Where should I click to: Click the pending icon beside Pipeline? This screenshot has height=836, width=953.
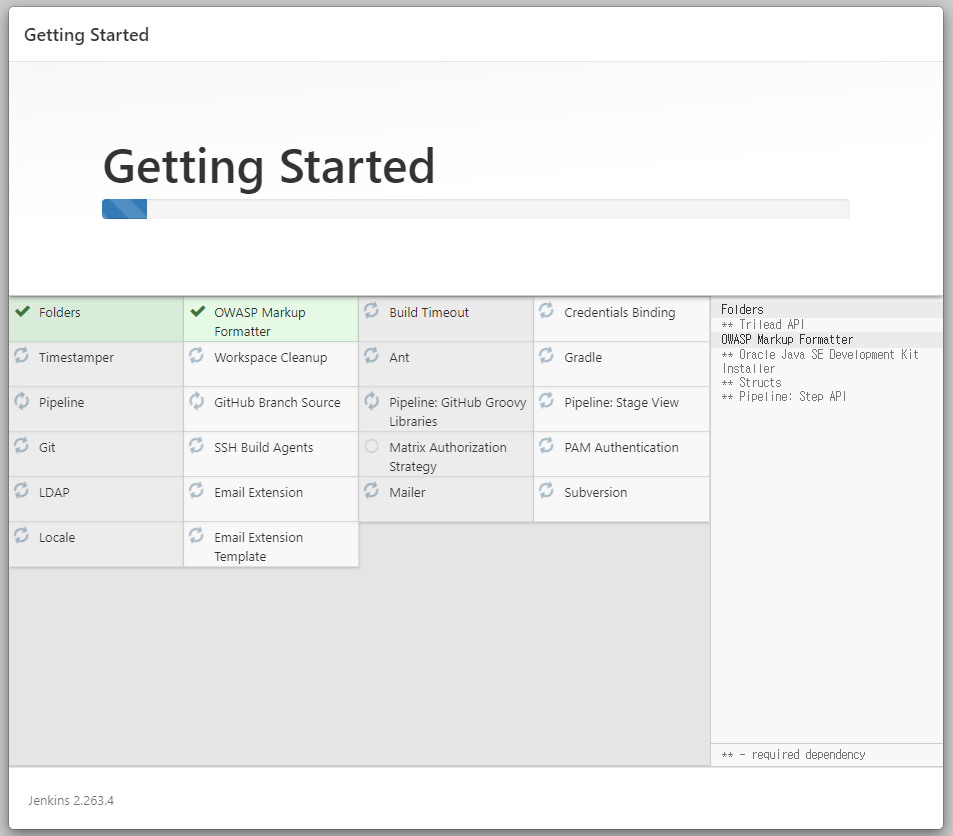(x=21, y=401)
